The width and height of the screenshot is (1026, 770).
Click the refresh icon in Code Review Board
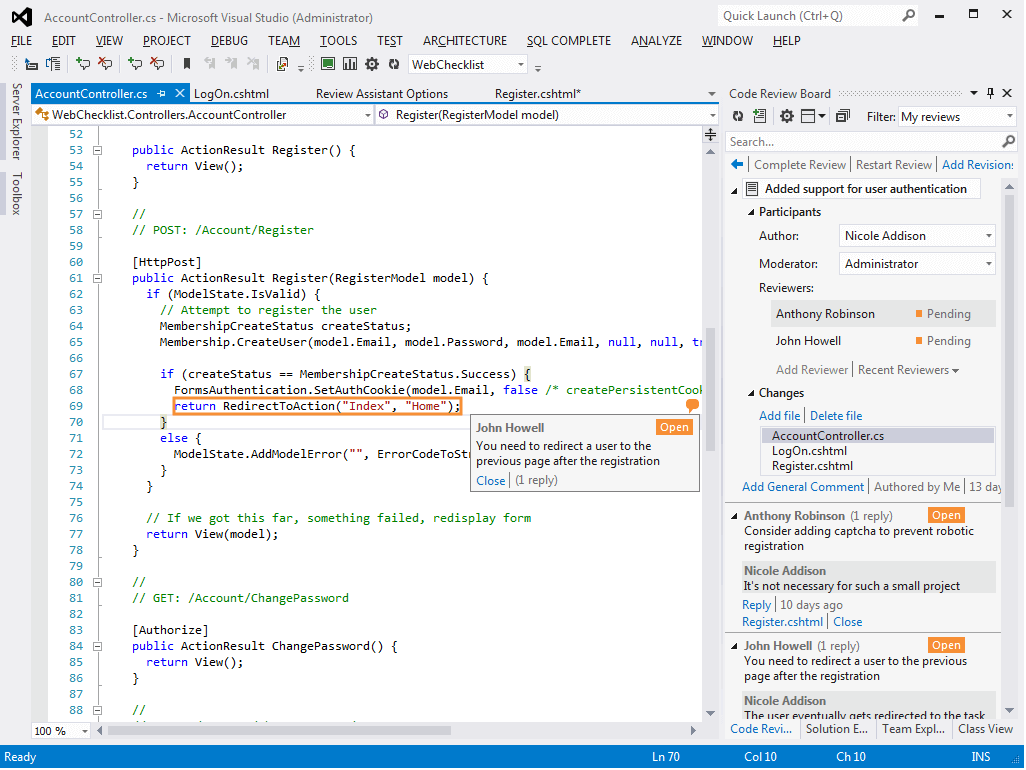pyautogui.click(x=738, y=117)
